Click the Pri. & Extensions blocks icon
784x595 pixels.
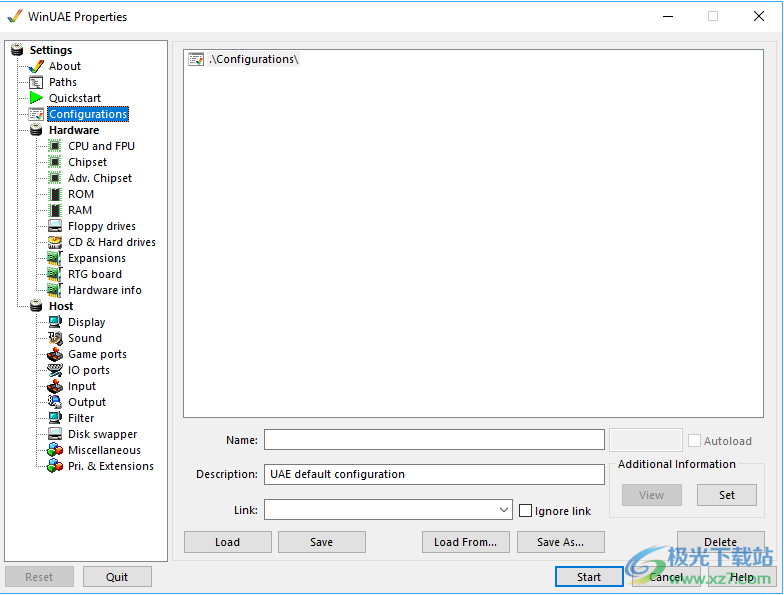55,466
